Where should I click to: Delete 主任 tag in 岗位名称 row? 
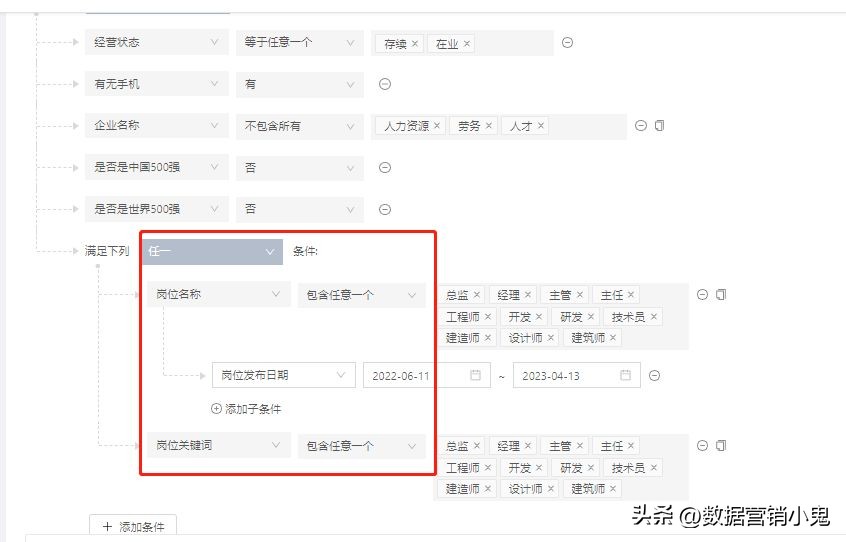point(631,295)
